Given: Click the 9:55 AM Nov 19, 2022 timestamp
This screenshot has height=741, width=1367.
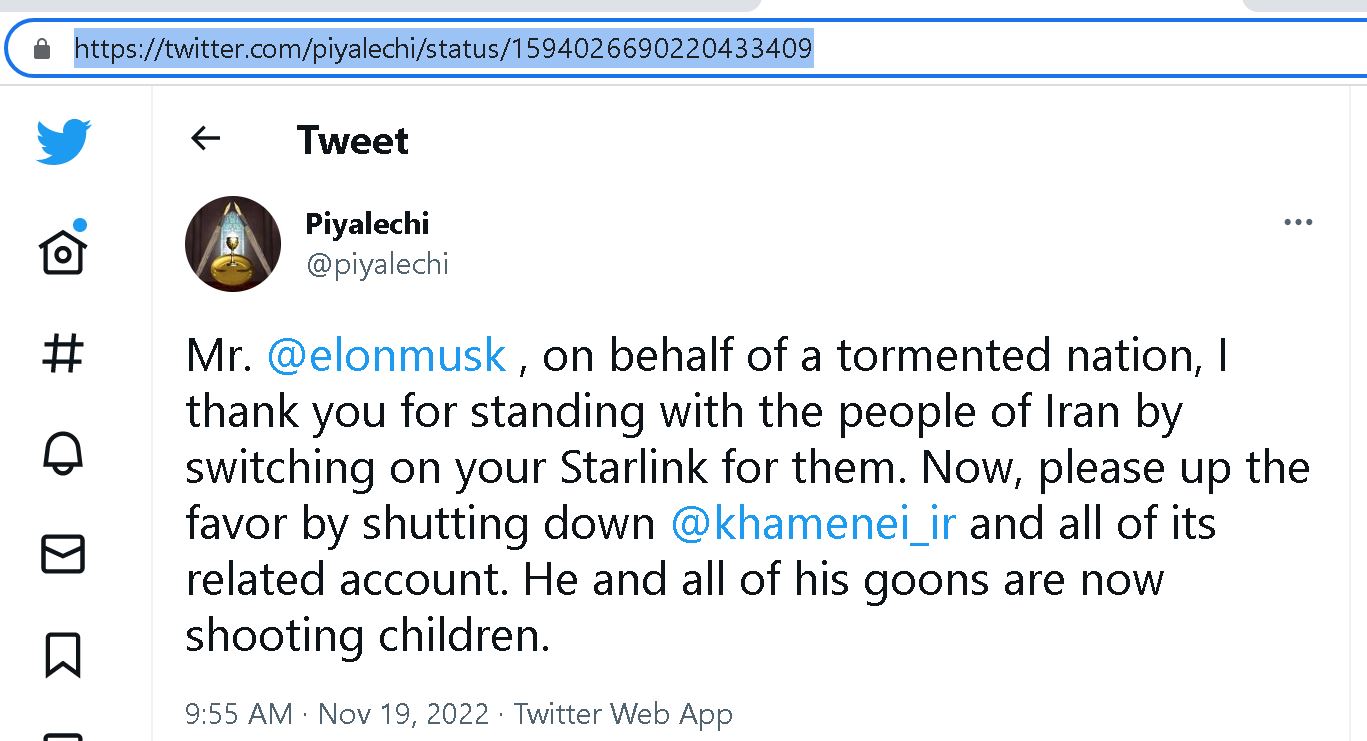Looking at the screenshot, I should click(x=337, y=714).
